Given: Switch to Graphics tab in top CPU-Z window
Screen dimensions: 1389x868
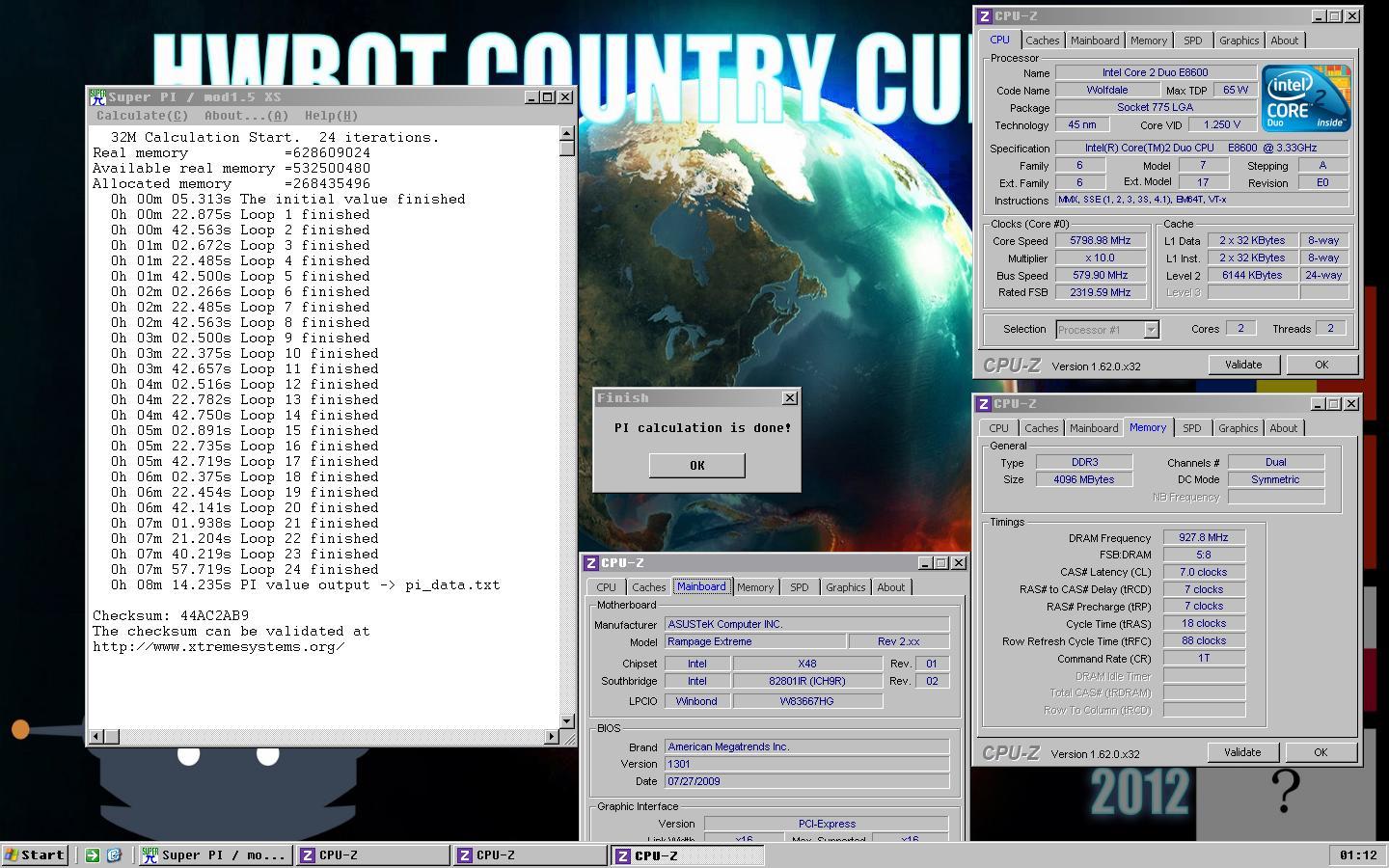Looking at the screenshot, I should pos(1239,41).
